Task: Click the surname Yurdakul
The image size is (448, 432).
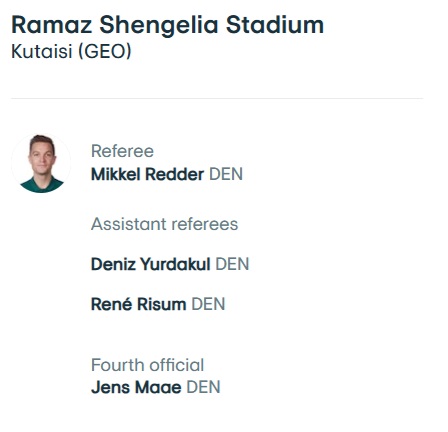Action: point(175,264)
